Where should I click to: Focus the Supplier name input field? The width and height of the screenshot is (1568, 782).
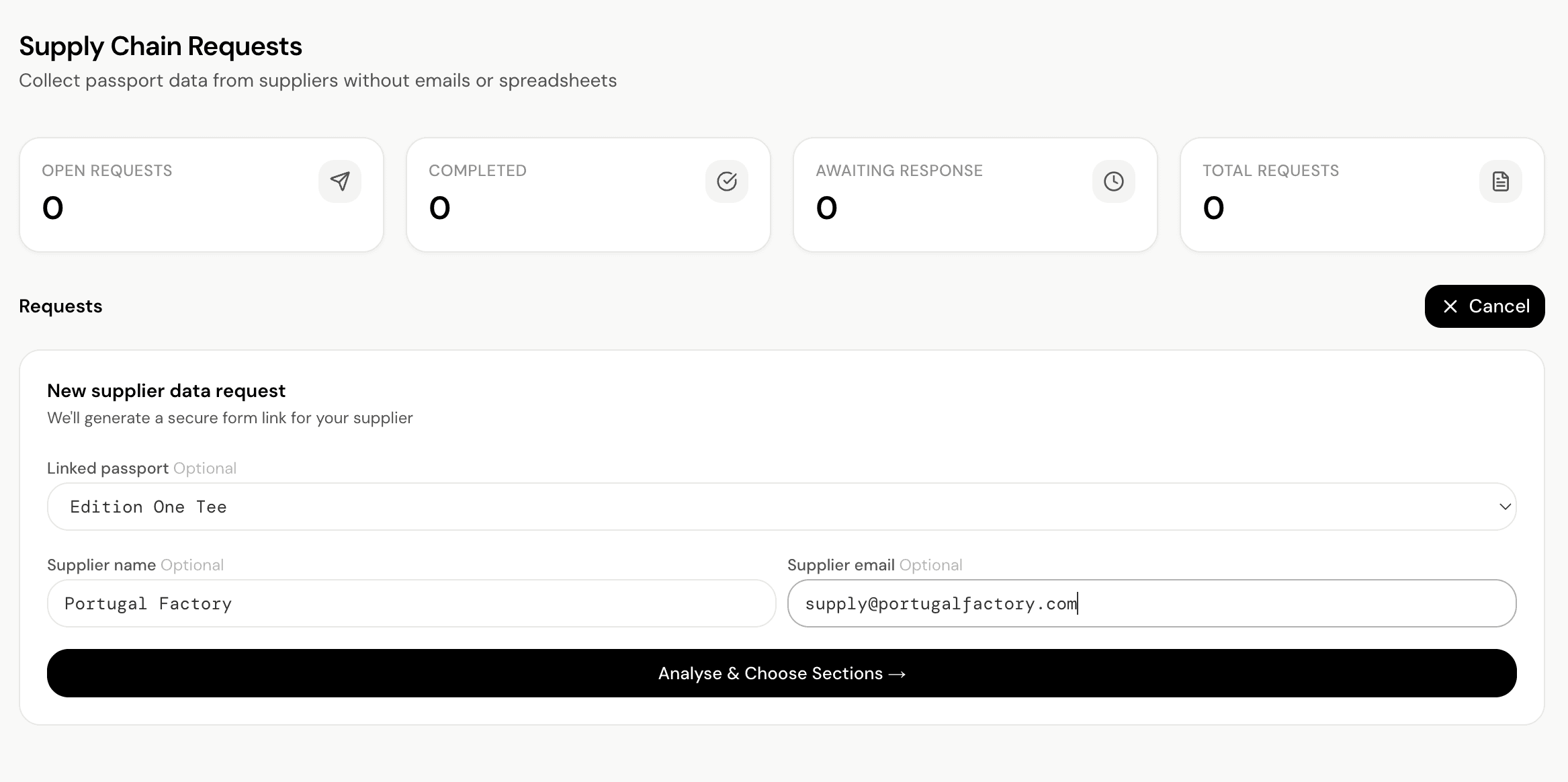(412, 603)
